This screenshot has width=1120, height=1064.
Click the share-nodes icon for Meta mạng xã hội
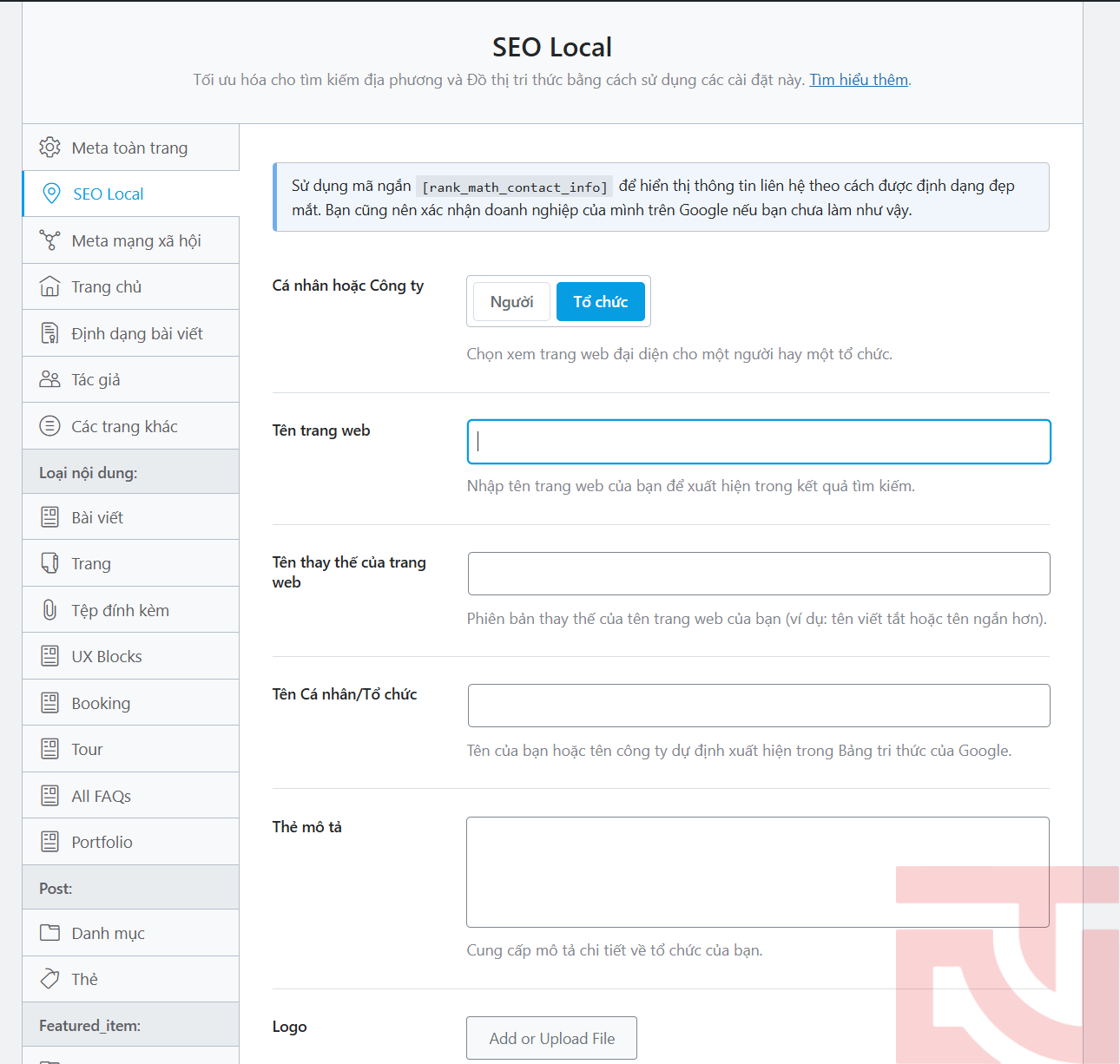(x=50, y=240)
